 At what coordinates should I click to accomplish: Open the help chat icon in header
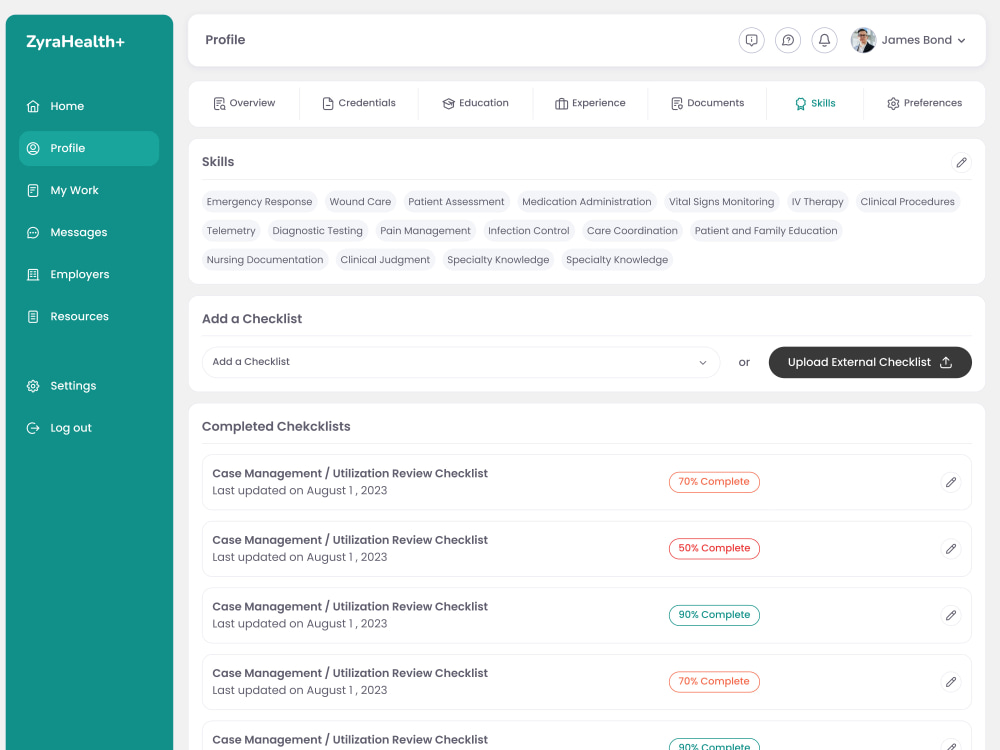[x=788, y=40]
